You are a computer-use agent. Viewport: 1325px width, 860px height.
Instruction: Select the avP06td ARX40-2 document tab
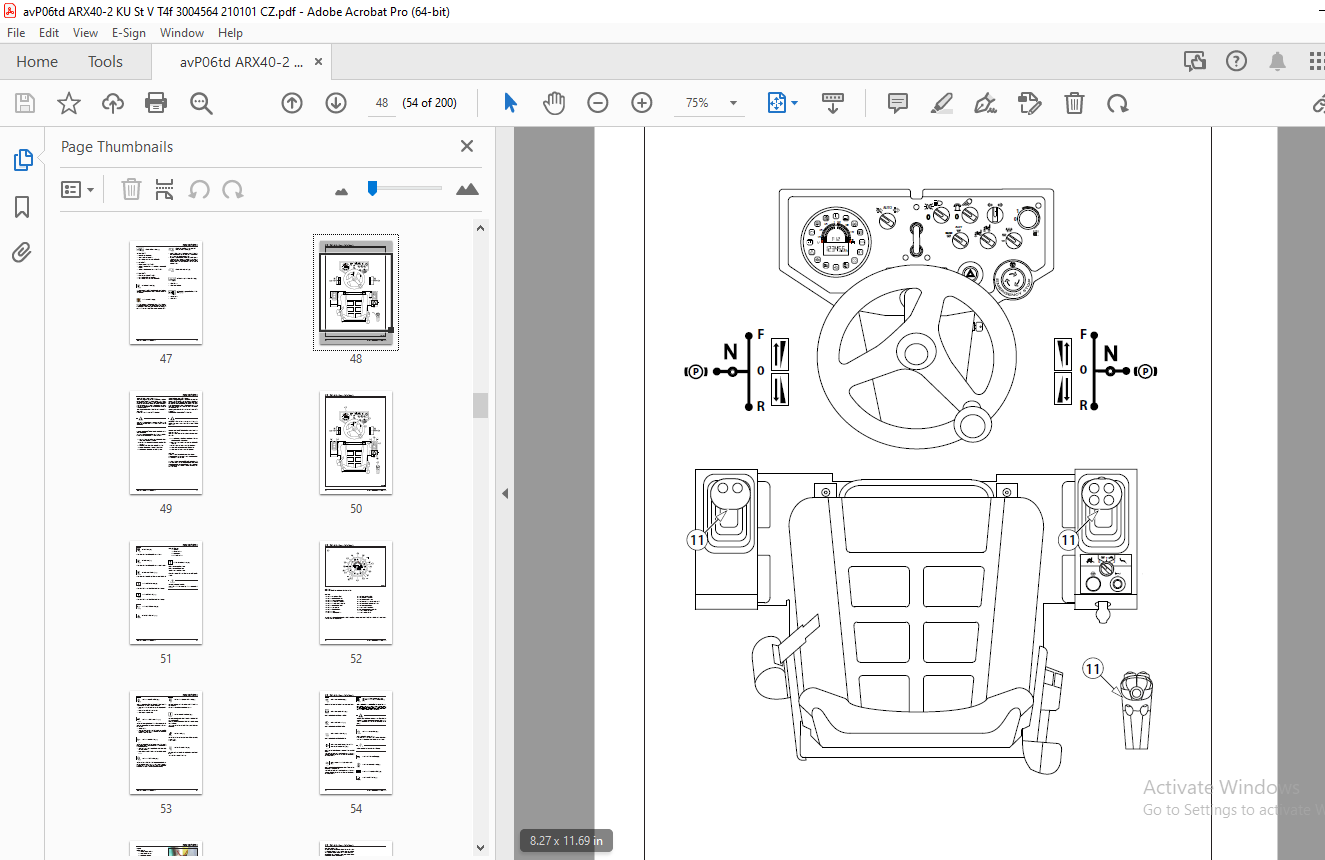240,61
